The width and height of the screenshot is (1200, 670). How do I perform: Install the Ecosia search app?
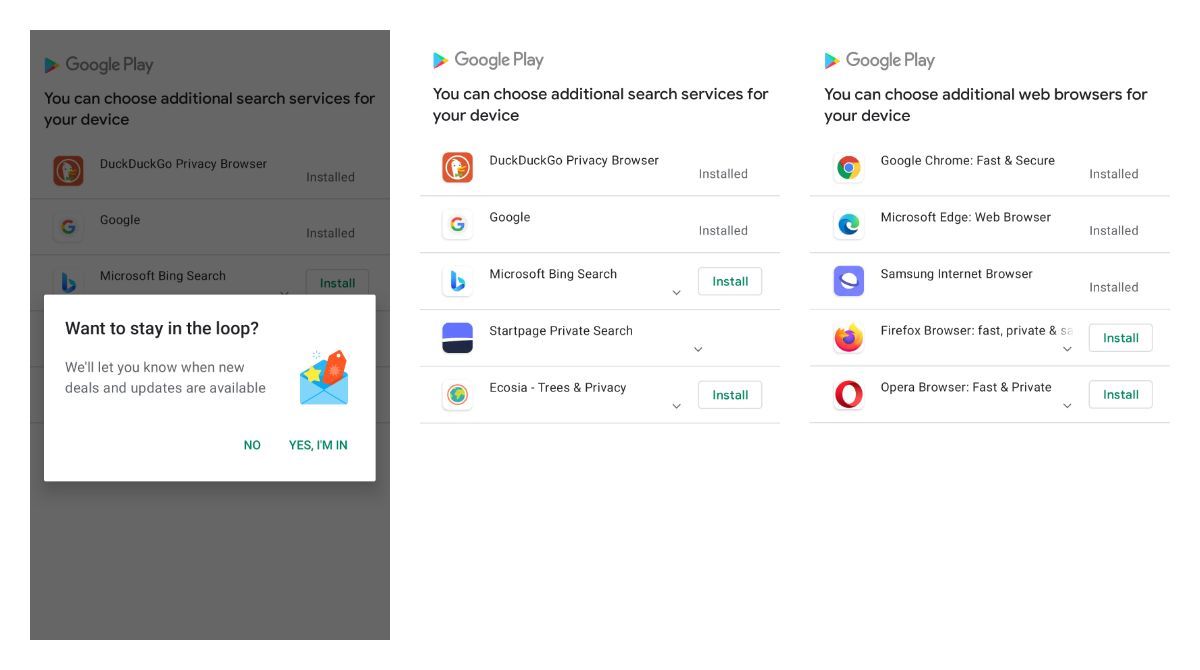[730, 394]
